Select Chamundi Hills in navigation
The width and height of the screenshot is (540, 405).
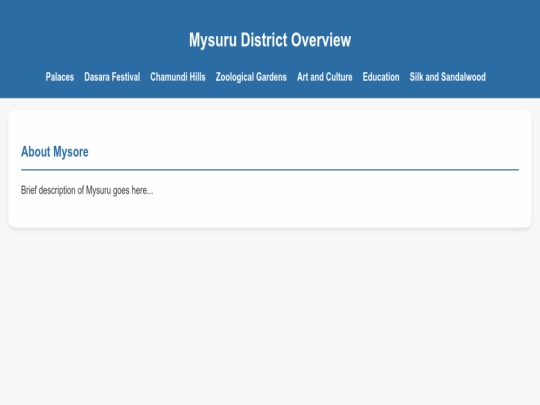(178, 77)
